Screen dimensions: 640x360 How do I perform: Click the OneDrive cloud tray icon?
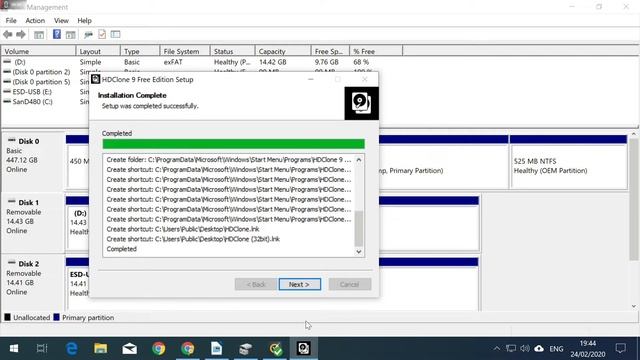tap(539, 349)
